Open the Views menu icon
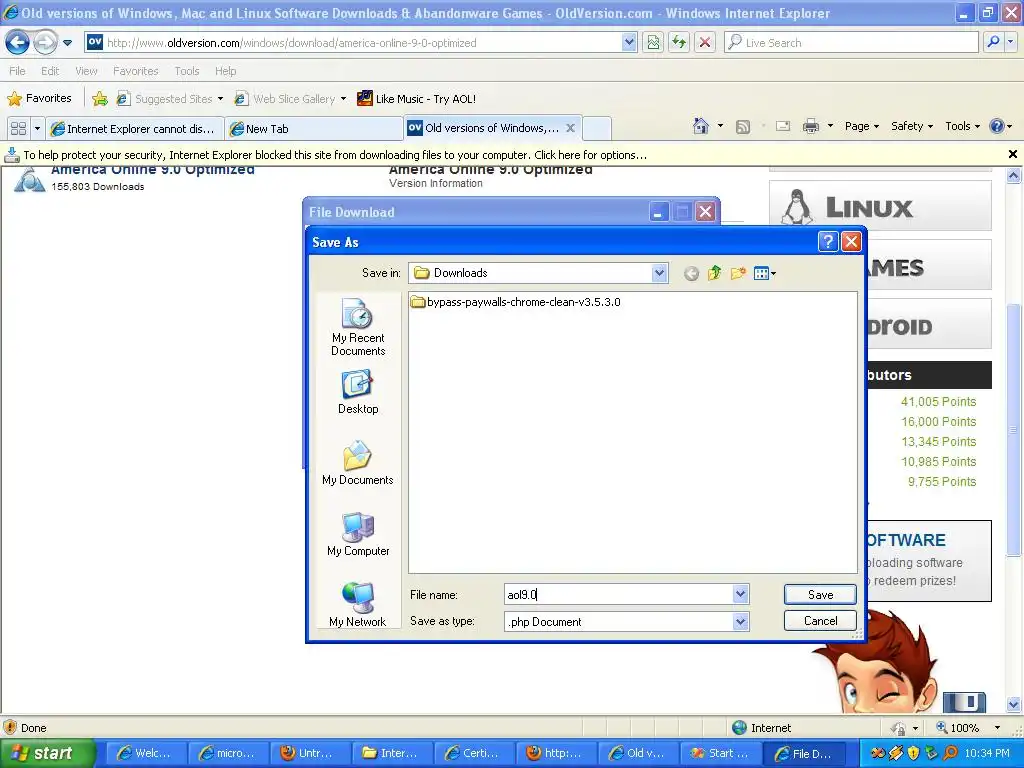1024x768 pixels. point(765,273)
